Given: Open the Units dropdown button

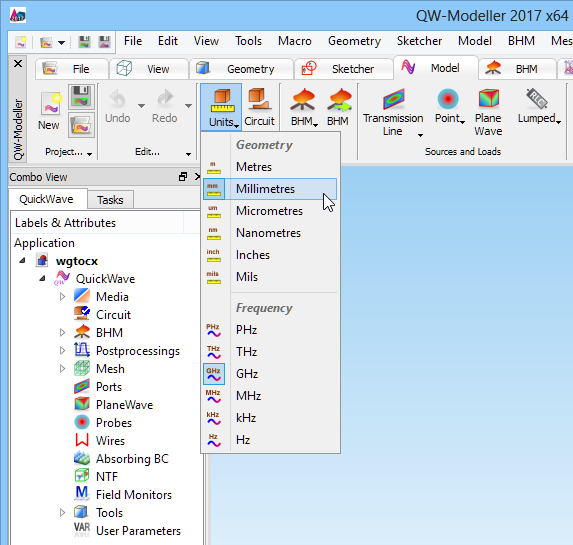Looking at the screenshot, I should [221, 107].
